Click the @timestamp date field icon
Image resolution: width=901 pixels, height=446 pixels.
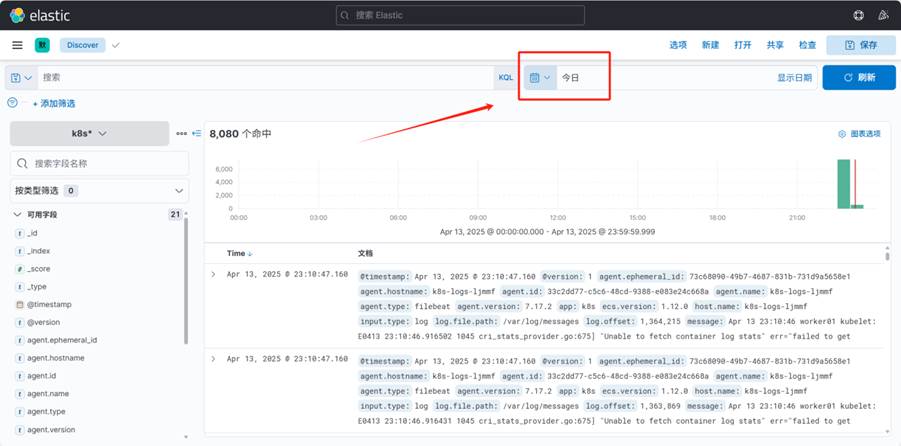pyautogui.click(x=20, y=304)
